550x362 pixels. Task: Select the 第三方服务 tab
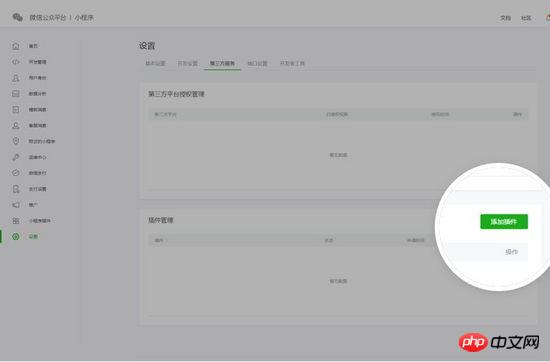click(x=222, y=63)
